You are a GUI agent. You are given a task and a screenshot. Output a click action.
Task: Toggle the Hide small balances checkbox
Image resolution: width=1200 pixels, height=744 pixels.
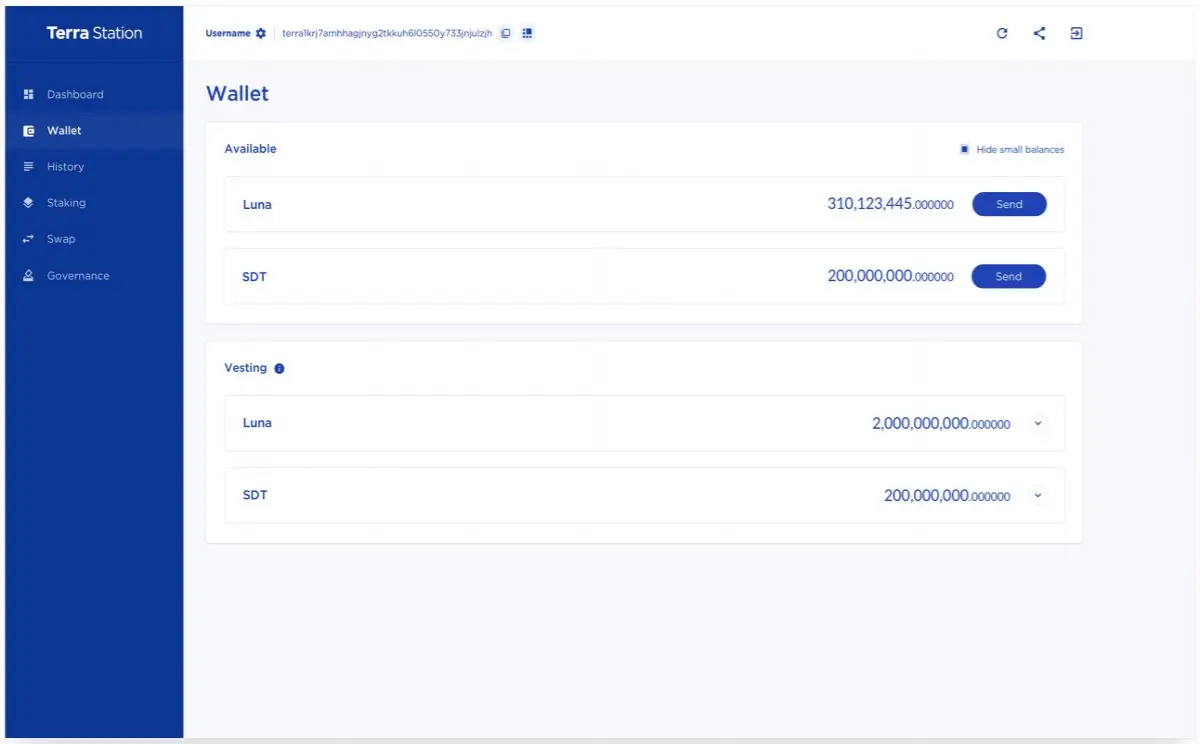[965, 149]
